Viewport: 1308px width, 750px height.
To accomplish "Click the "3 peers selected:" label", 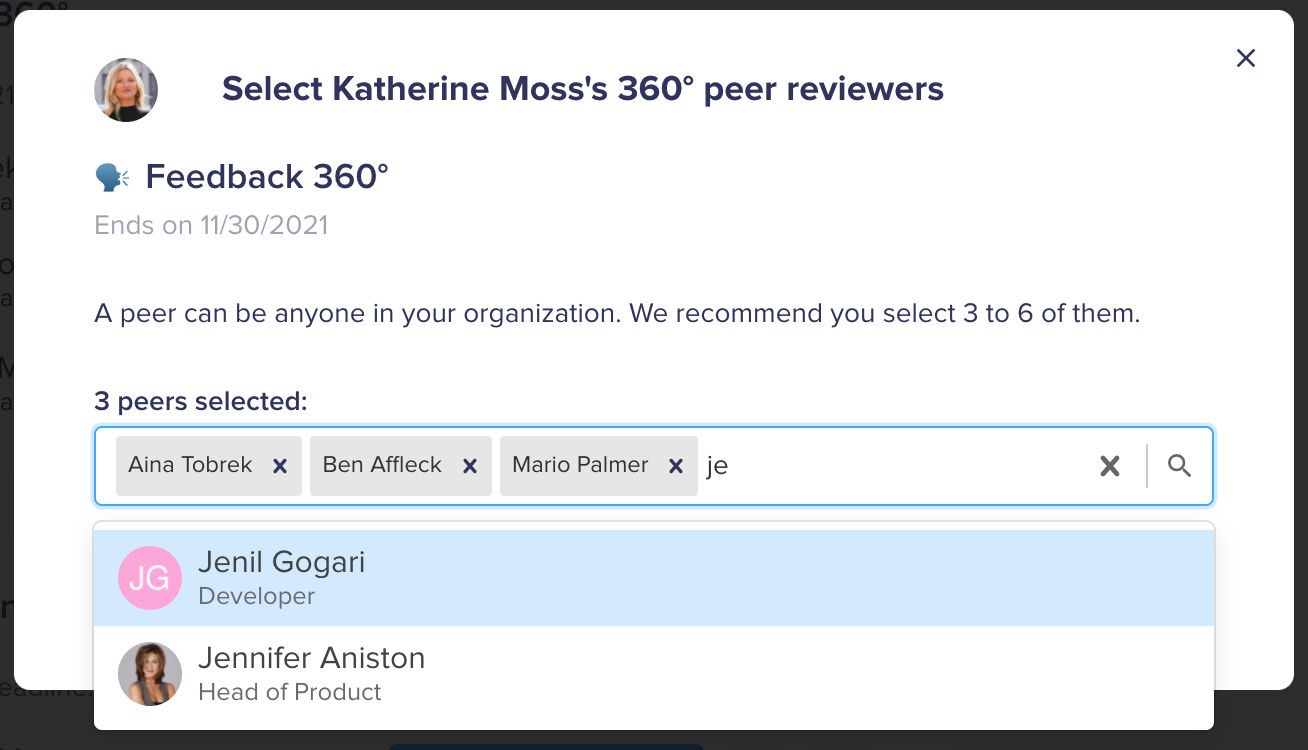I will tap(201, 402).
